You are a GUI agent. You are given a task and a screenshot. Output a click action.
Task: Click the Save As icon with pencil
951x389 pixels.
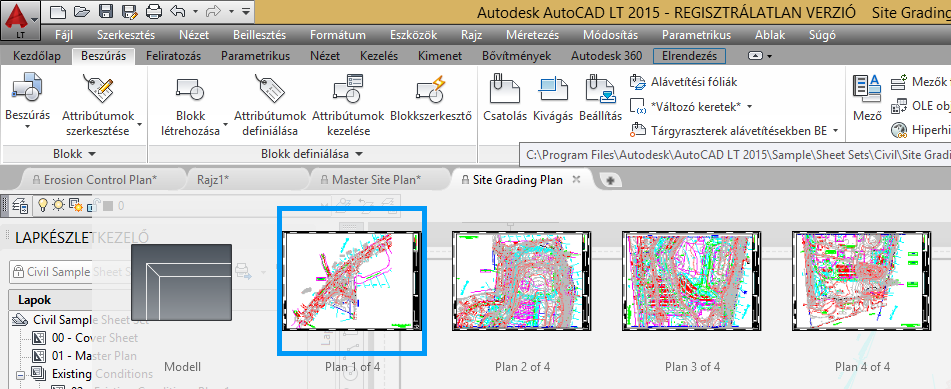pyautogui.click(x=129, y=12)
